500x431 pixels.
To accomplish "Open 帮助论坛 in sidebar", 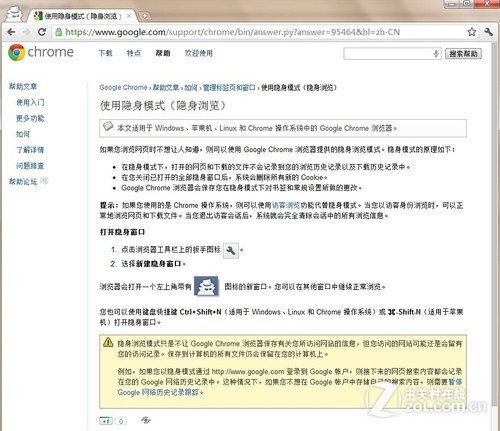I will pyautogui.click(x=23, y=182).
